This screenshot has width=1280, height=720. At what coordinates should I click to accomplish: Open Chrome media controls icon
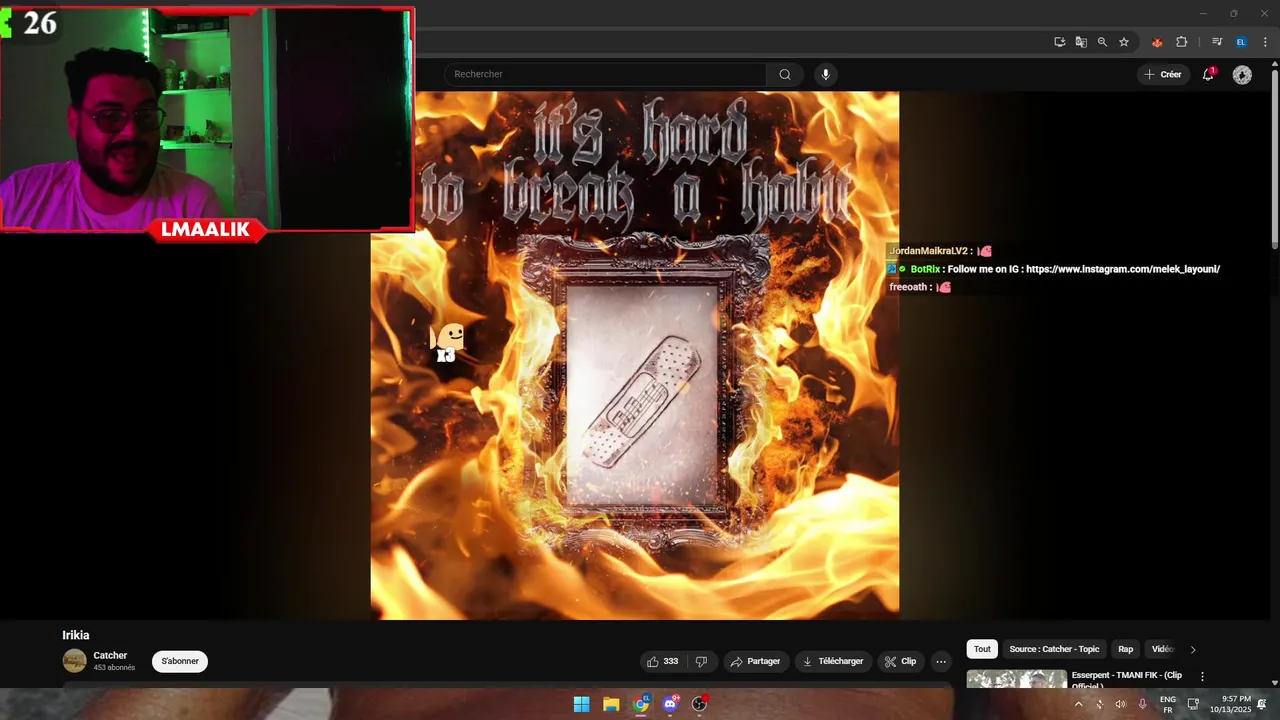pos(1217,42)
